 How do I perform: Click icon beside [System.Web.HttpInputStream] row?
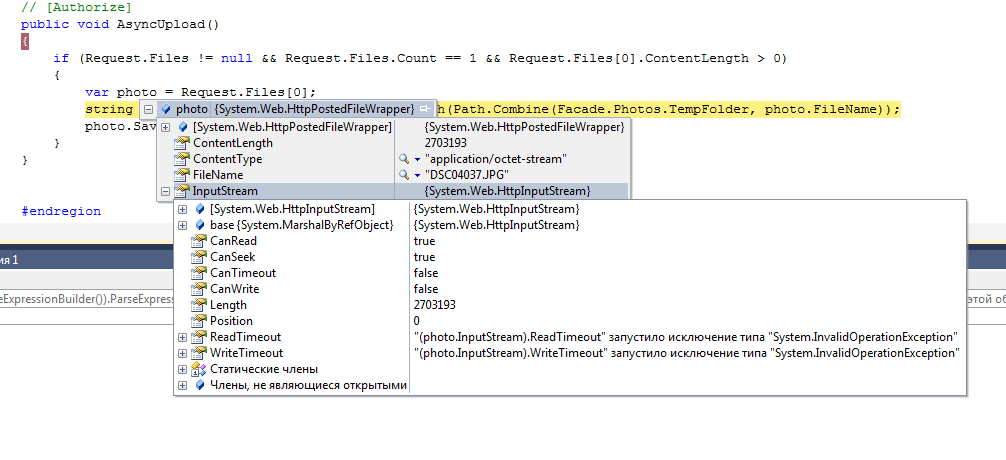click(x=200, y=209)
